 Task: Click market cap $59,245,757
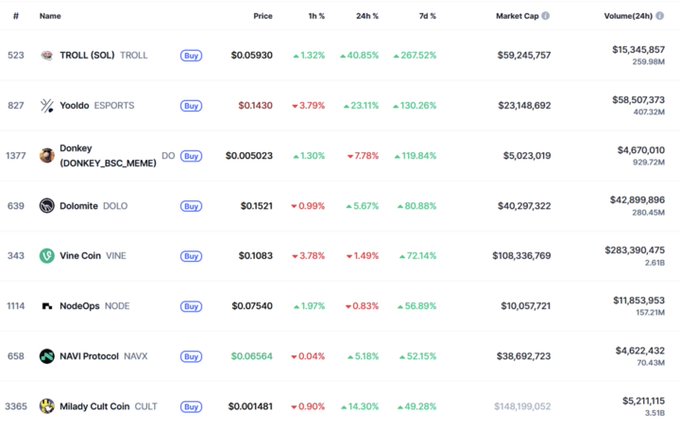click(x=524, y=55)
